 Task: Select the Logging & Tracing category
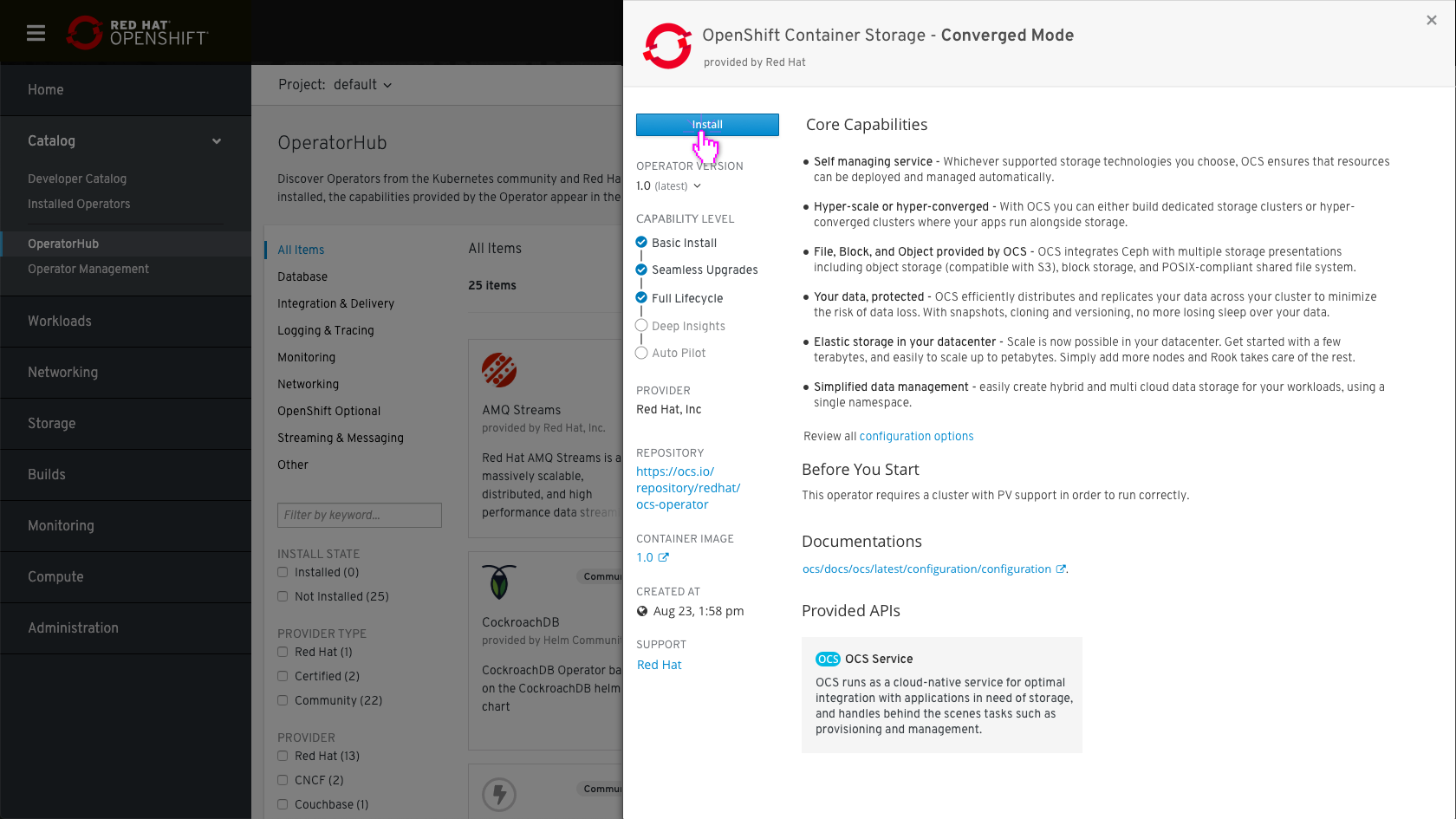(326, 330)
